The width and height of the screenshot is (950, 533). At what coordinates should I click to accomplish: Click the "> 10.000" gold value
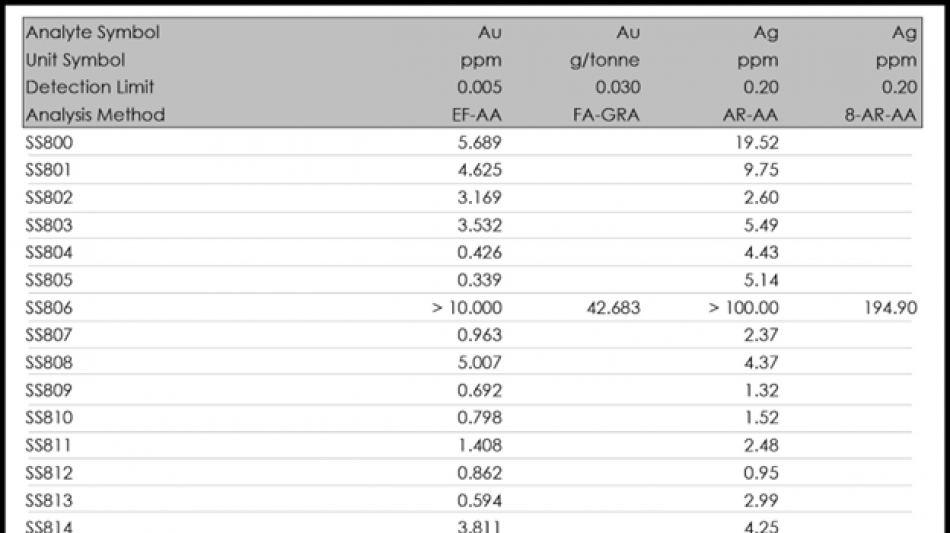click(x=467, y=308)
